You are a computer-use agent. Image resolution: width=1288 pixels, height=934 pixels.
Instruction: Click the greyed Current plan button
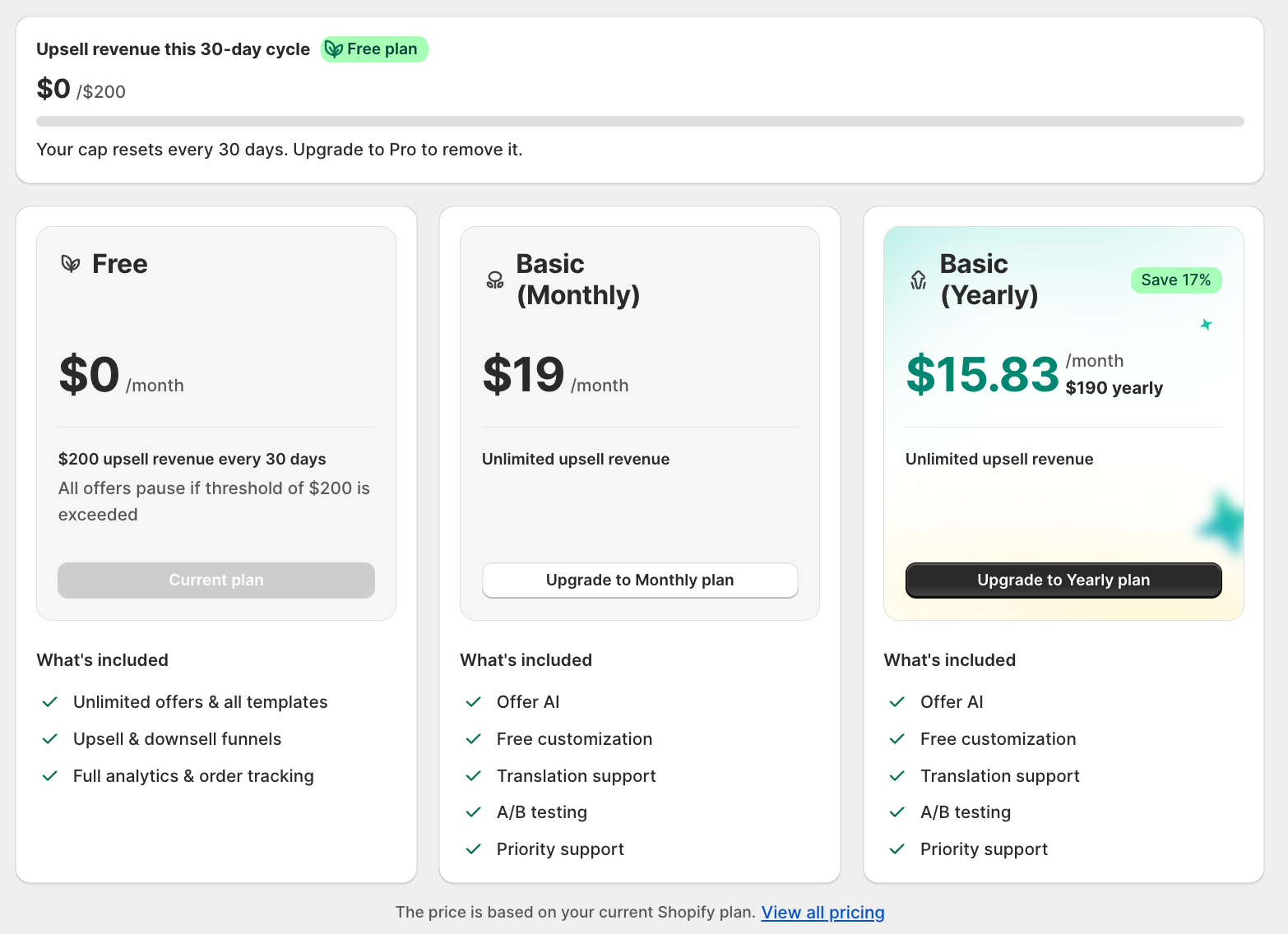pyautogui.click(x=216, y=580)
